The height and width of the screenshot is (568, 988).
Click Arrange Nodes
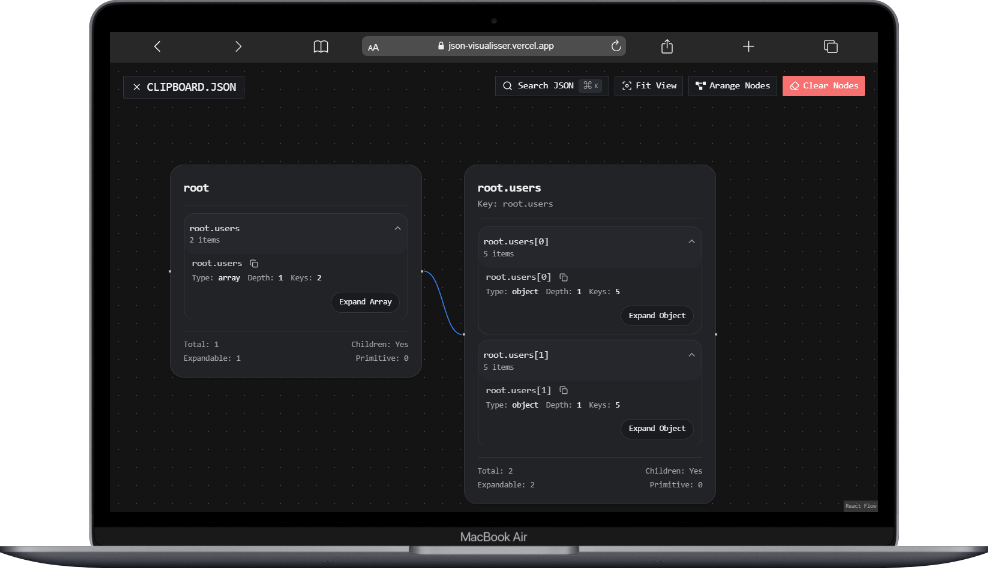point(733,86)
